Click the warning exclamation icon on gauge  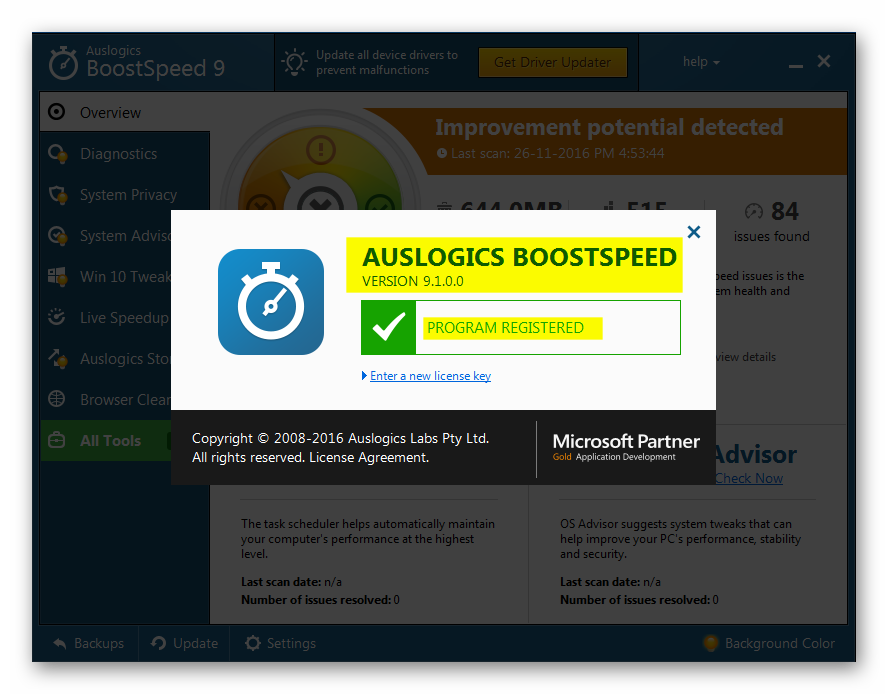pyautogui.click(x=321, y=150)
